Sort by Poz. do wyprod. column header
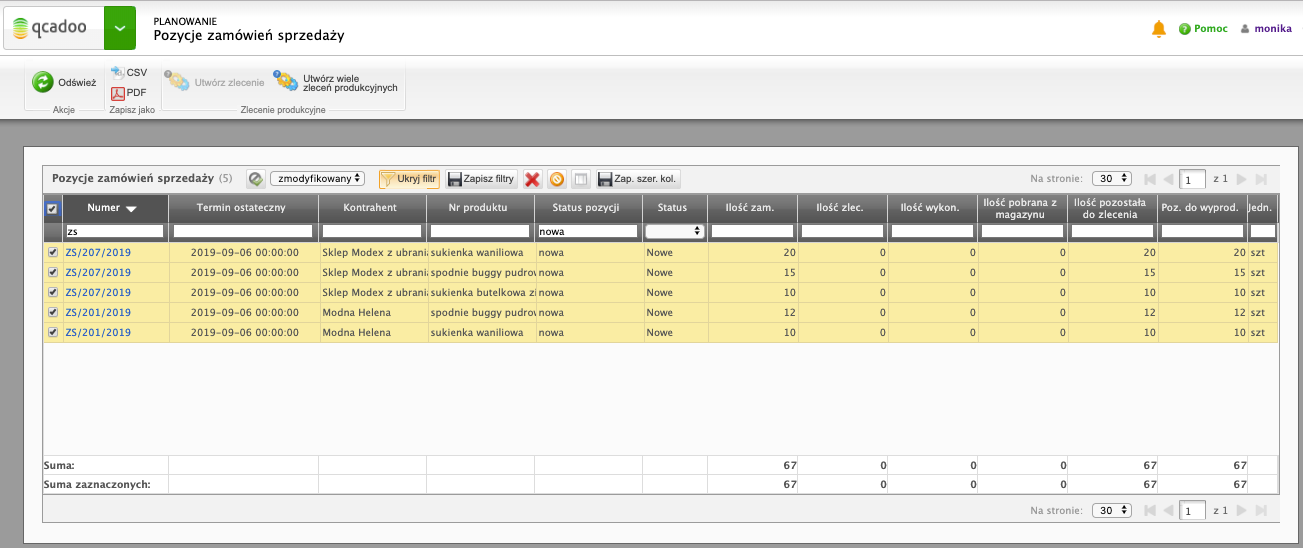This screenshot has width=1303, height=548. pyautogui.click(x=1203, y=208)
